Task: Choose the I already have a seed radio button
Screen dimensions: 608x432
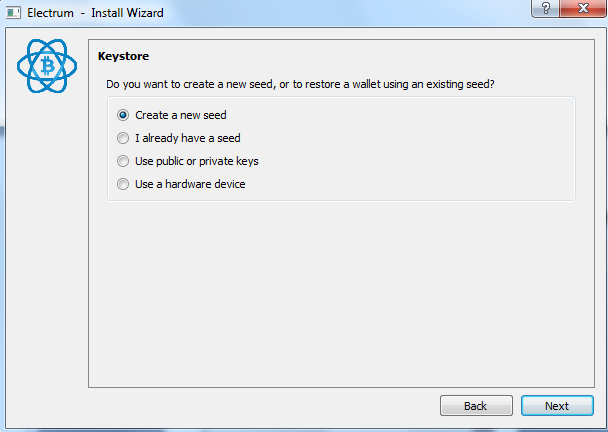Action: pyautogui.click(x=123, y=138)
